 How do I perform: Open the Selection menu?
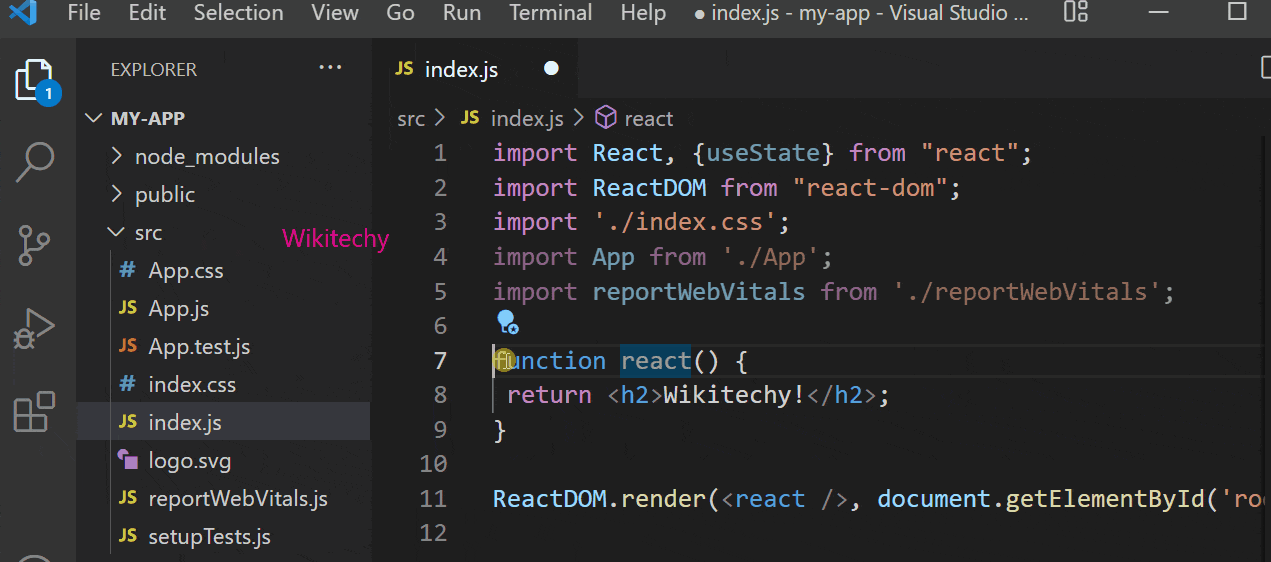coord(238,13)
